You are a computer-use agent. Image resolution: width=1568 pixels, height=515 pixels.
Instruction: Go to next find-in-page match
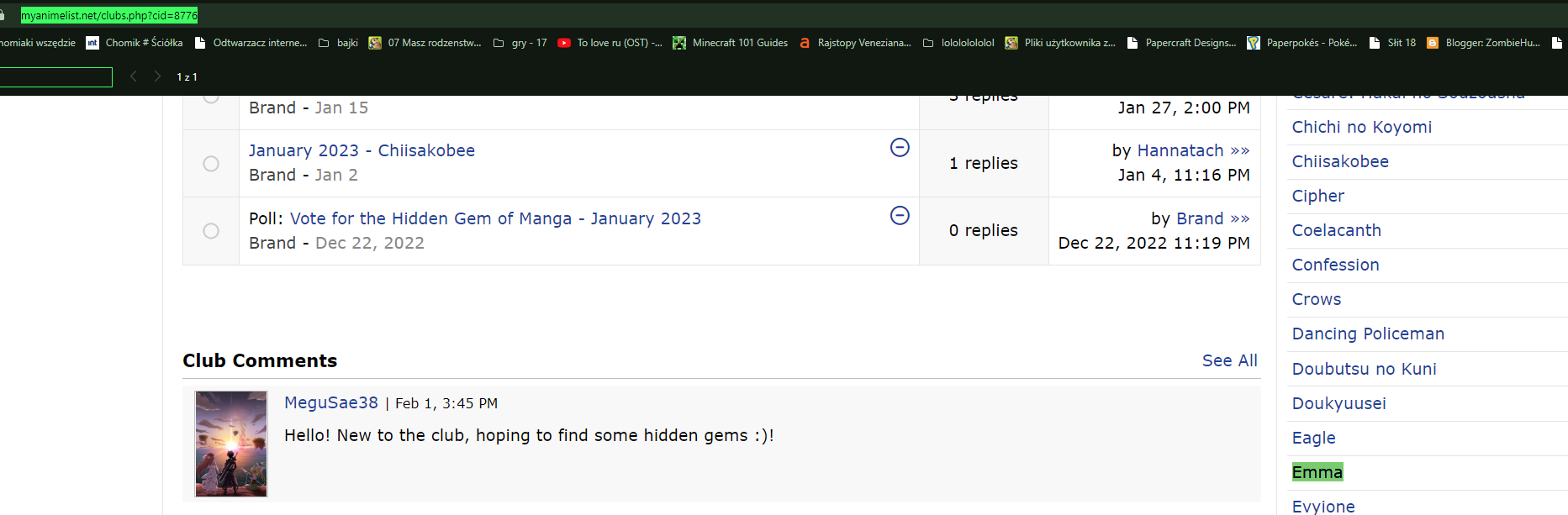[157, 76]
